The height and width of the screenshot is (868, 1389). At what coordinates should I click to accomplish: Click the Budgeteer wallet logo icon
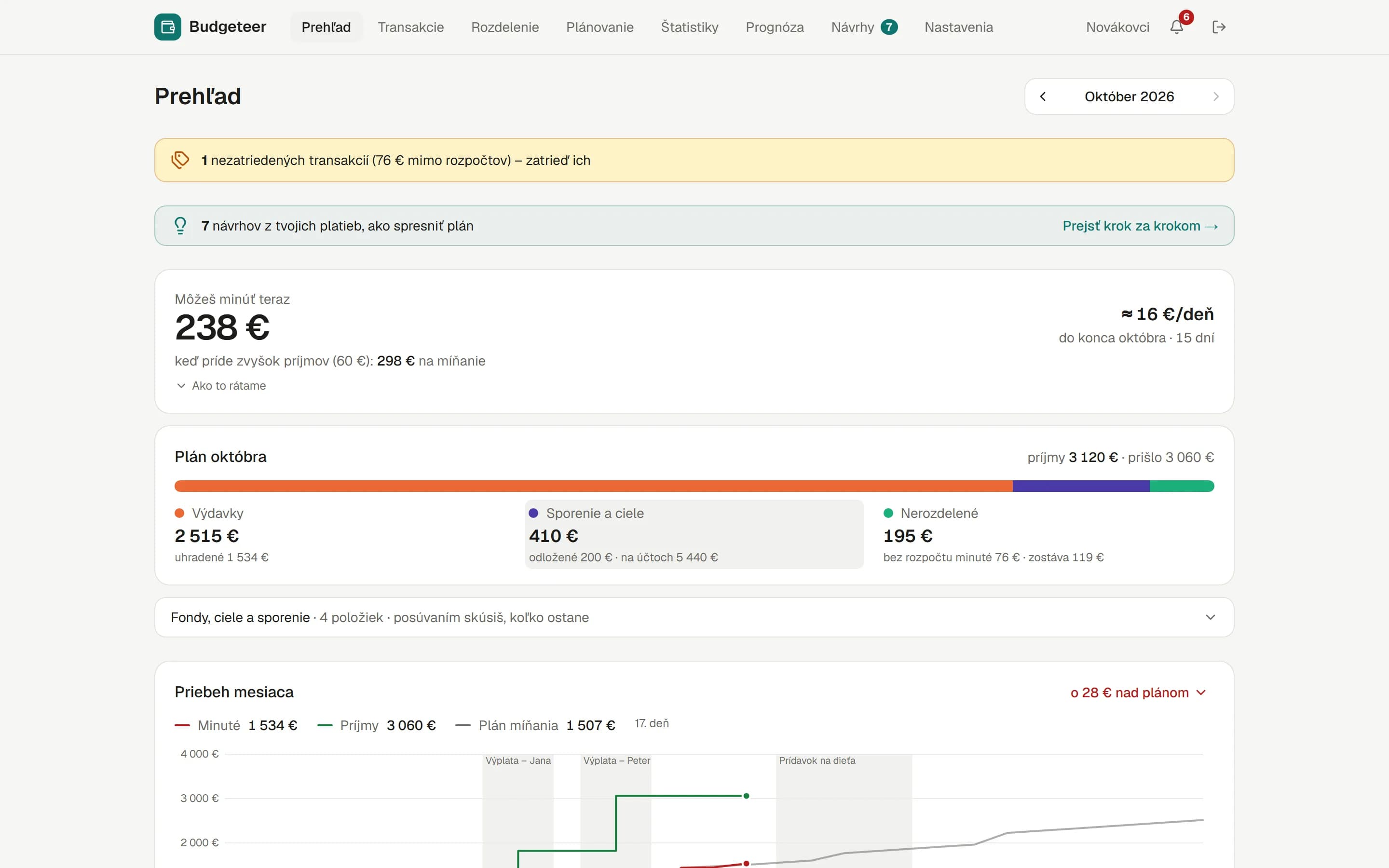(x=168, y=27)
